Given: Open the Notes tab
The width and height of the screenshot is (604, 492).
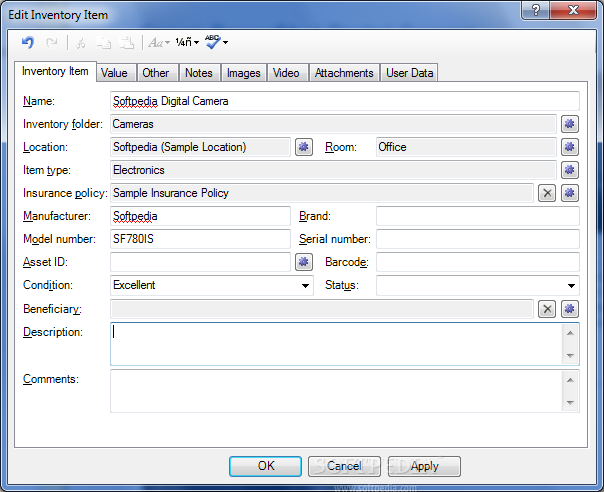Looking at the screenshot, I should point(200,73).
